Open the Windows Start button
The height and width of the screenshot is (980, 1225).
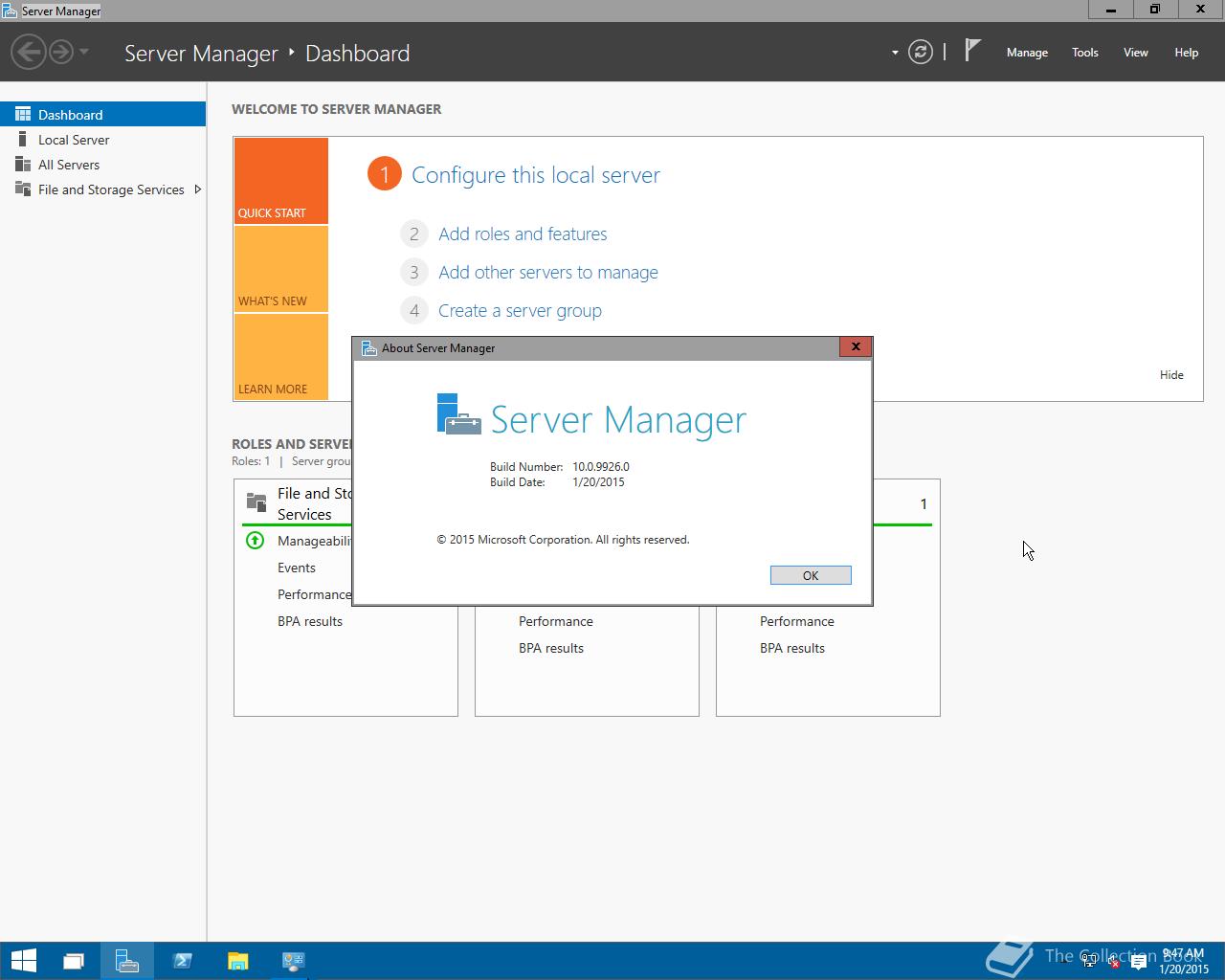click(x=23, y=961)
